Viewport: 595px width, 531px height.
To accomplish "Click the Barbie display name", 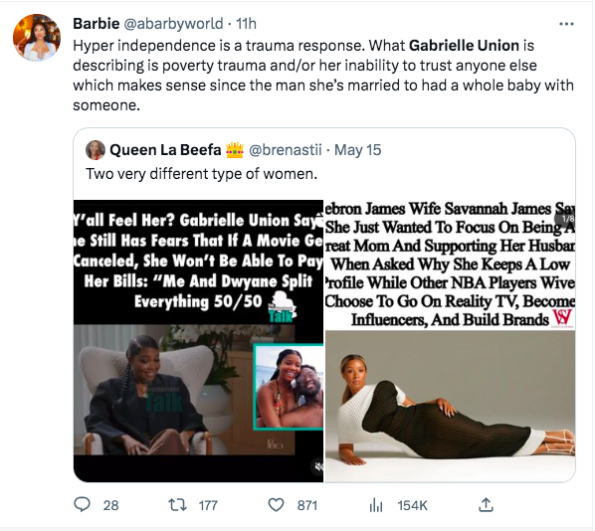I will point(96,24).
